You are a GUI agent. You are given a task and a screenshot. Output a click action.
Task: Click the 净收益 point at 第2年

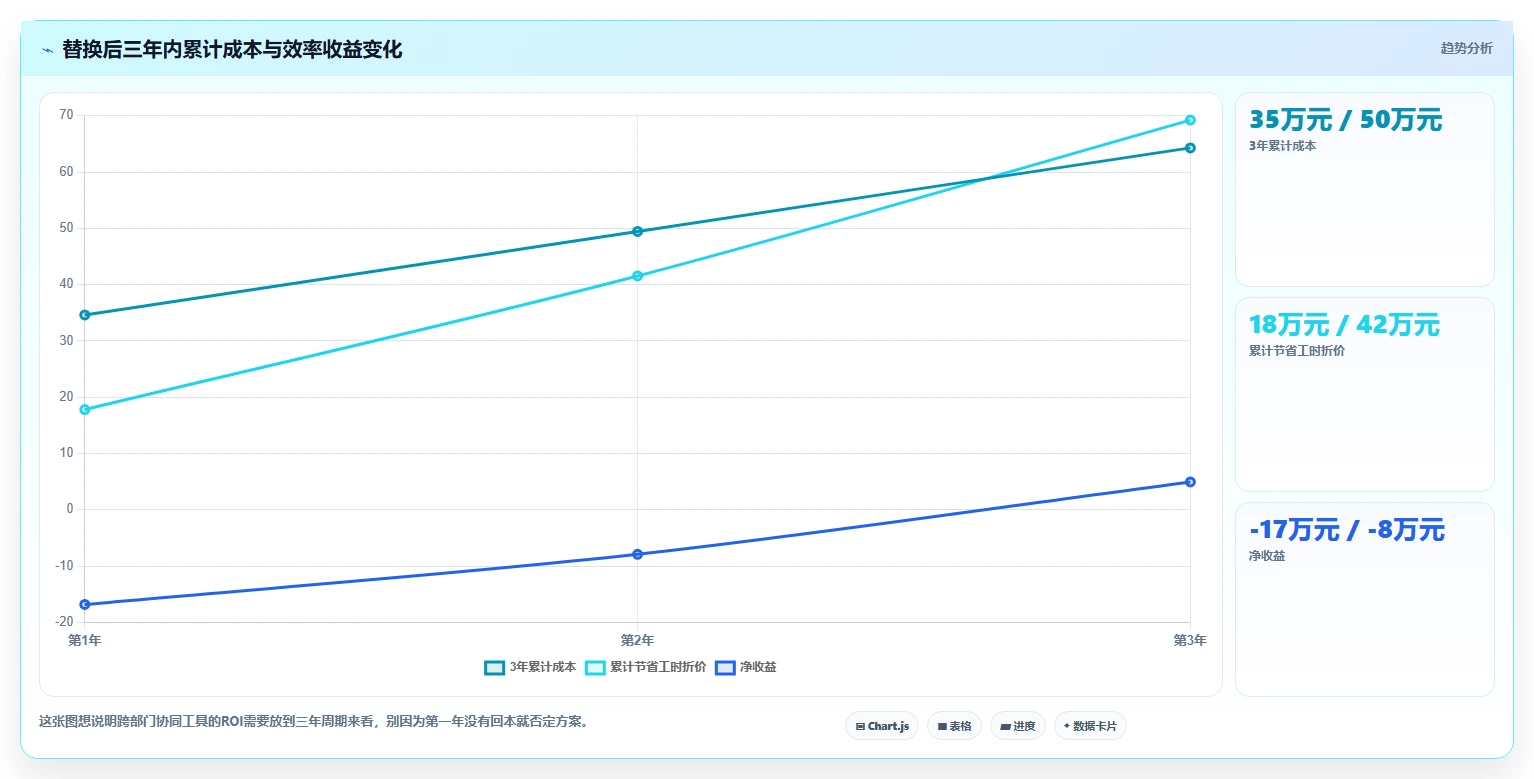[637, 554]
